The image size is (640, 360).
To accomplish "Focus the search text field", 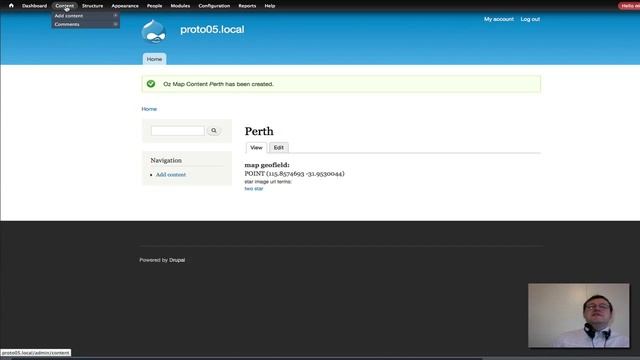I will point(178,131).
